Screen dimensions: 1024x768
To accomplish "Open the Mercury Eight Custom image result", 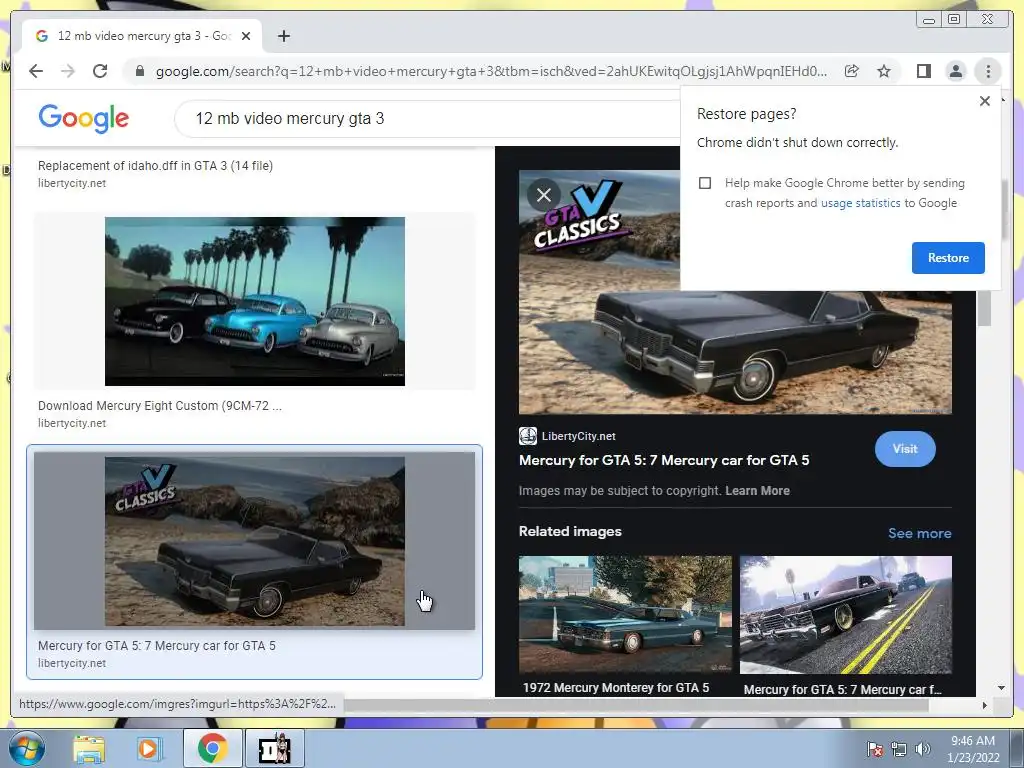I will click(255, 301).
